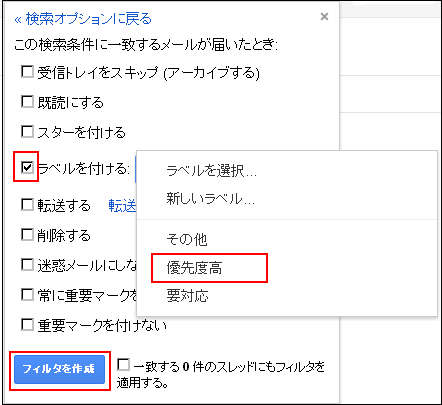
Task: Go back via 検索オプションに戻る link
Action: coord(83,19)
